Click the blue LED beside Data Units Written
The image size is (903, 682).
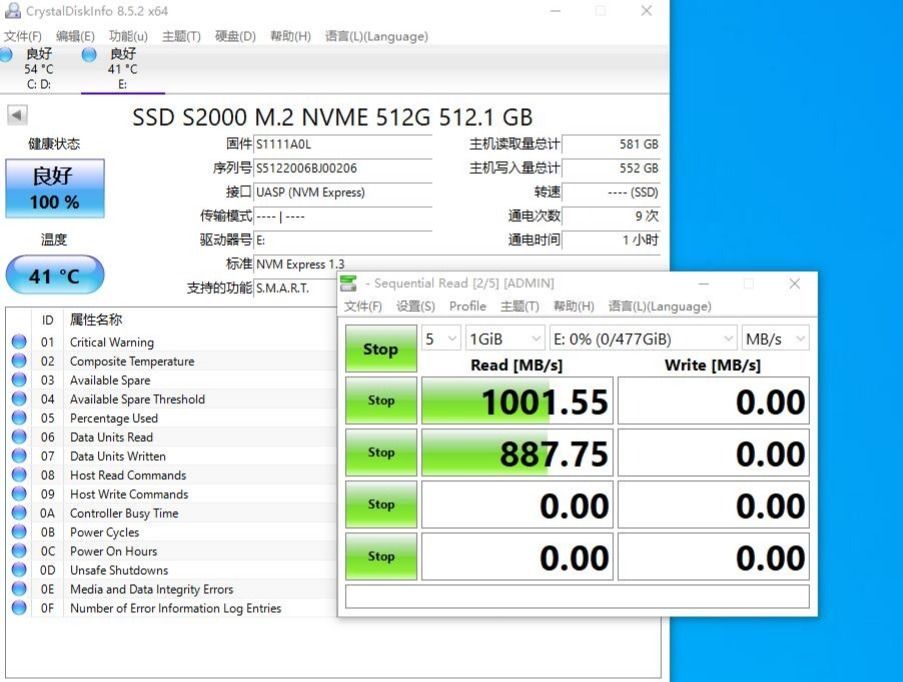(x=19, y=456)
